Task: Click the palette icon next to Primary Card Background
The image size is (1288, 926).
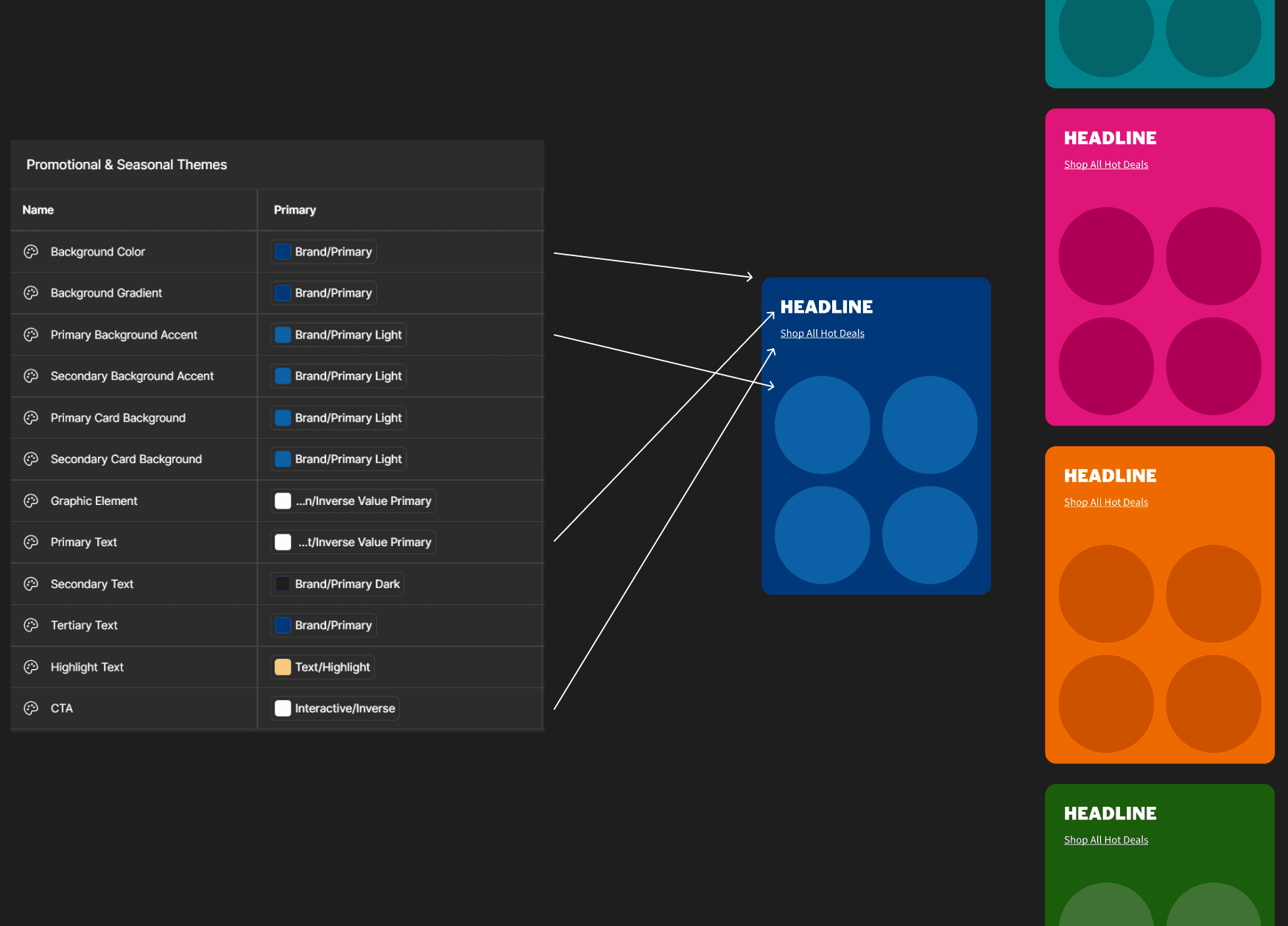Action: point(31,418)
